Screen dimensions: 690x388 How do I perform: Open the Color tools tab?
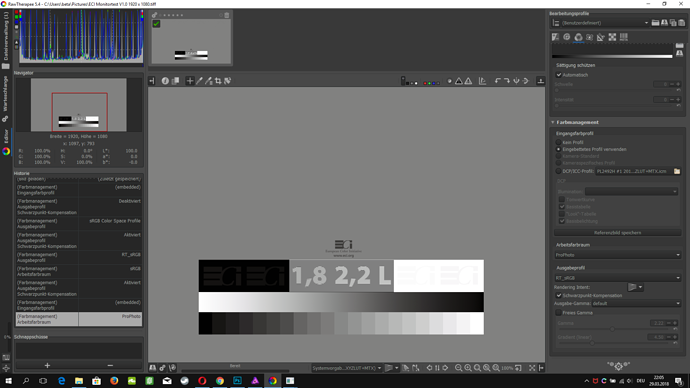(x=578, y=37)
